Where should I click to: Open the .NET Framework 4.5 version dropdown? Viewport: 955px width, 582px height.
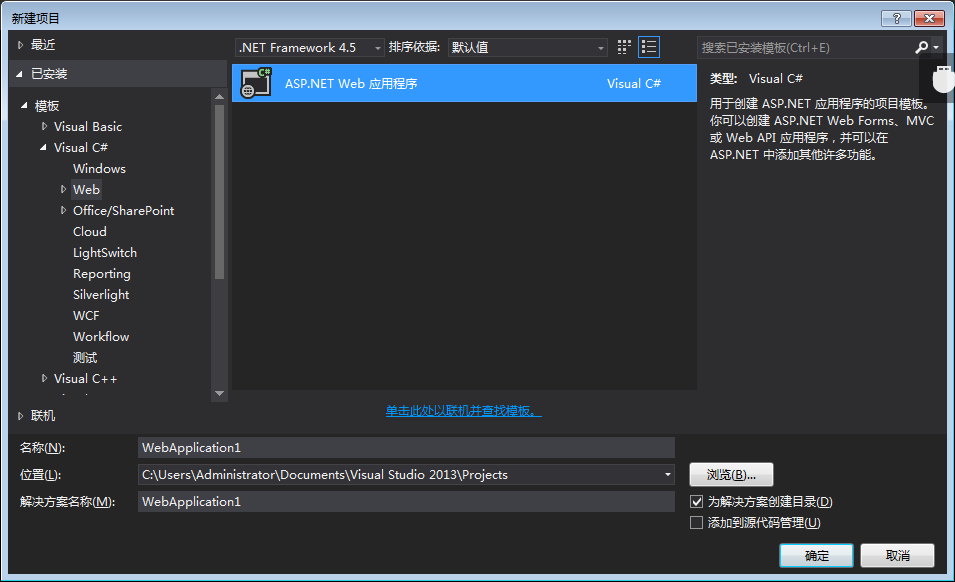(309, 47)
